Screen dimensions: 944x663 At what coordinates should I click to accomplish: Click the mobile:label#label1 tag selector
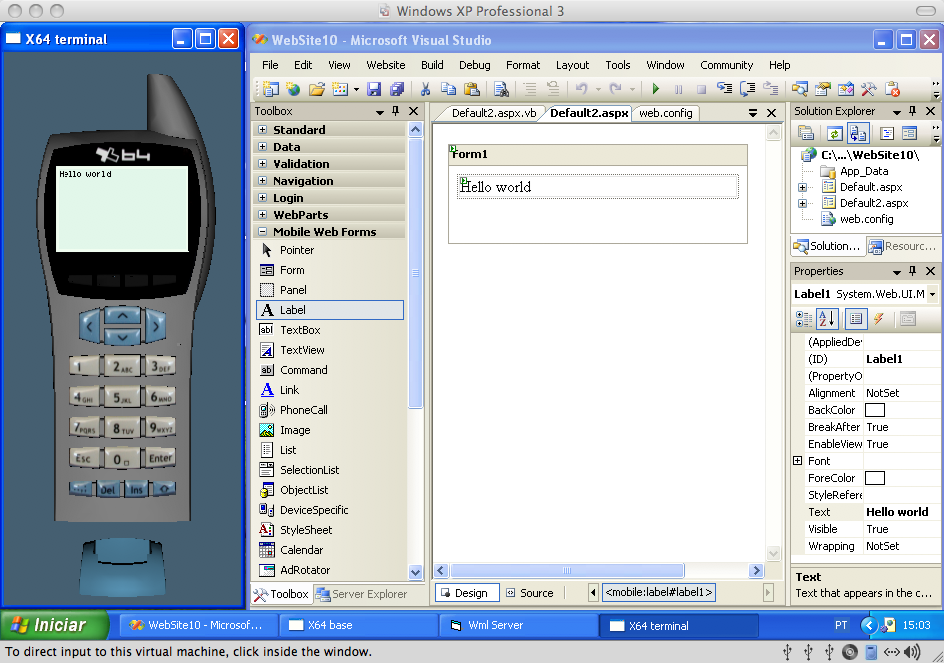pos(659,593)
